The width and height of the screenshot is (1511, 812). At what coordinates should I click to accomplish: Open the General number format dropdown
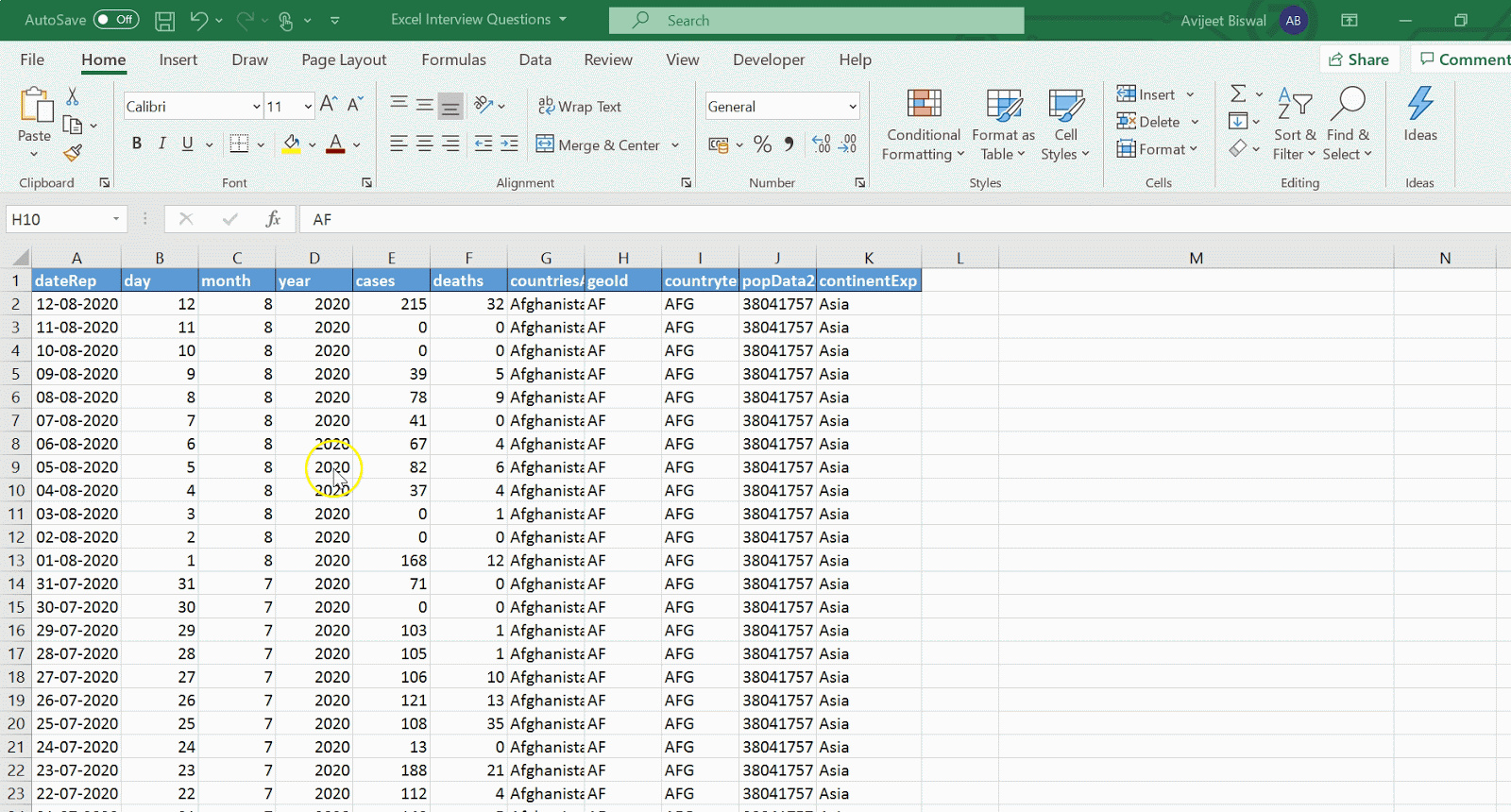[x=852, y=107]
